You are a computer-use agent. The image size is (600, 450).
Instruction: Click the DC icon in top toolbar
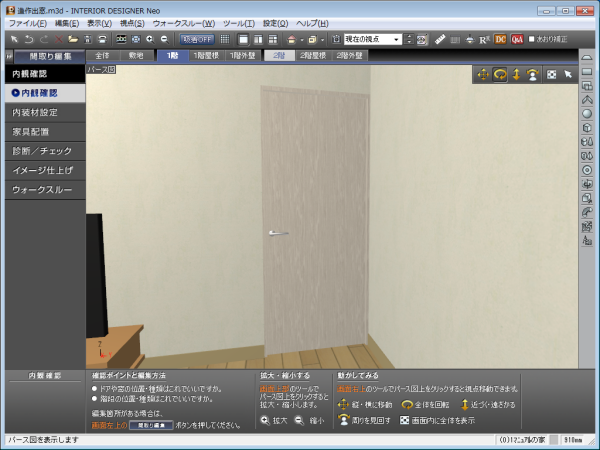click(501, 39)
